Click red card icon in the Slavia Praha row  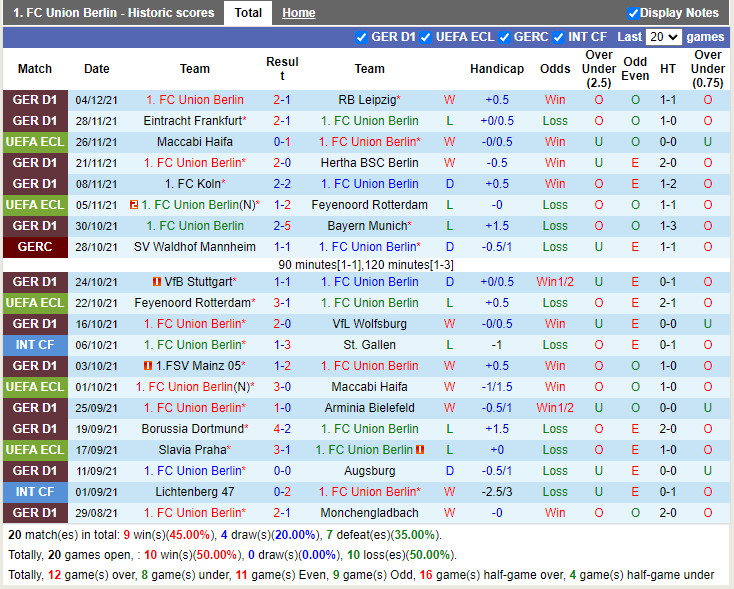click(x=420, y=450)
